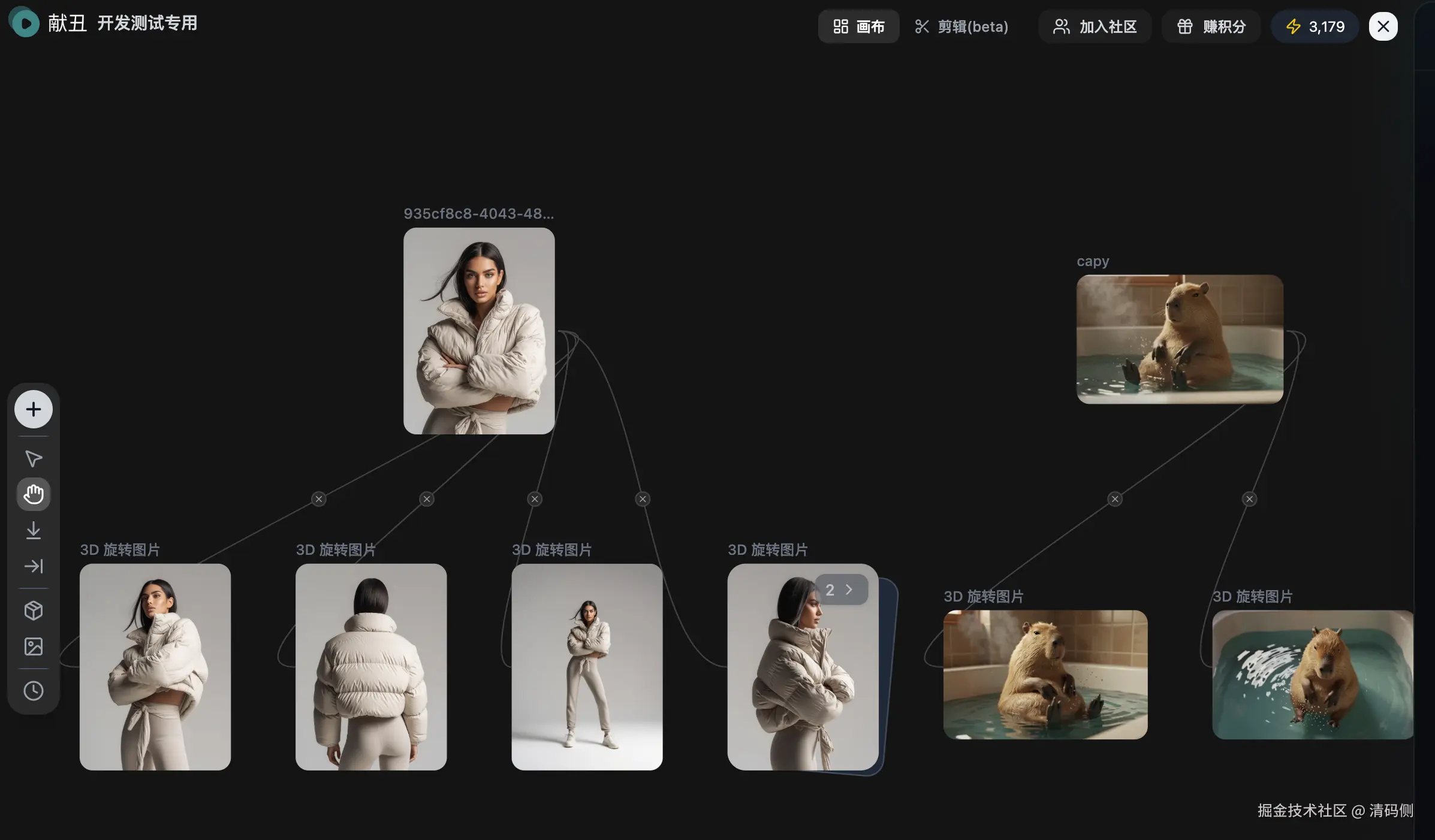
Task: Delete the rightmost capy connection line
Action: 1249,499
